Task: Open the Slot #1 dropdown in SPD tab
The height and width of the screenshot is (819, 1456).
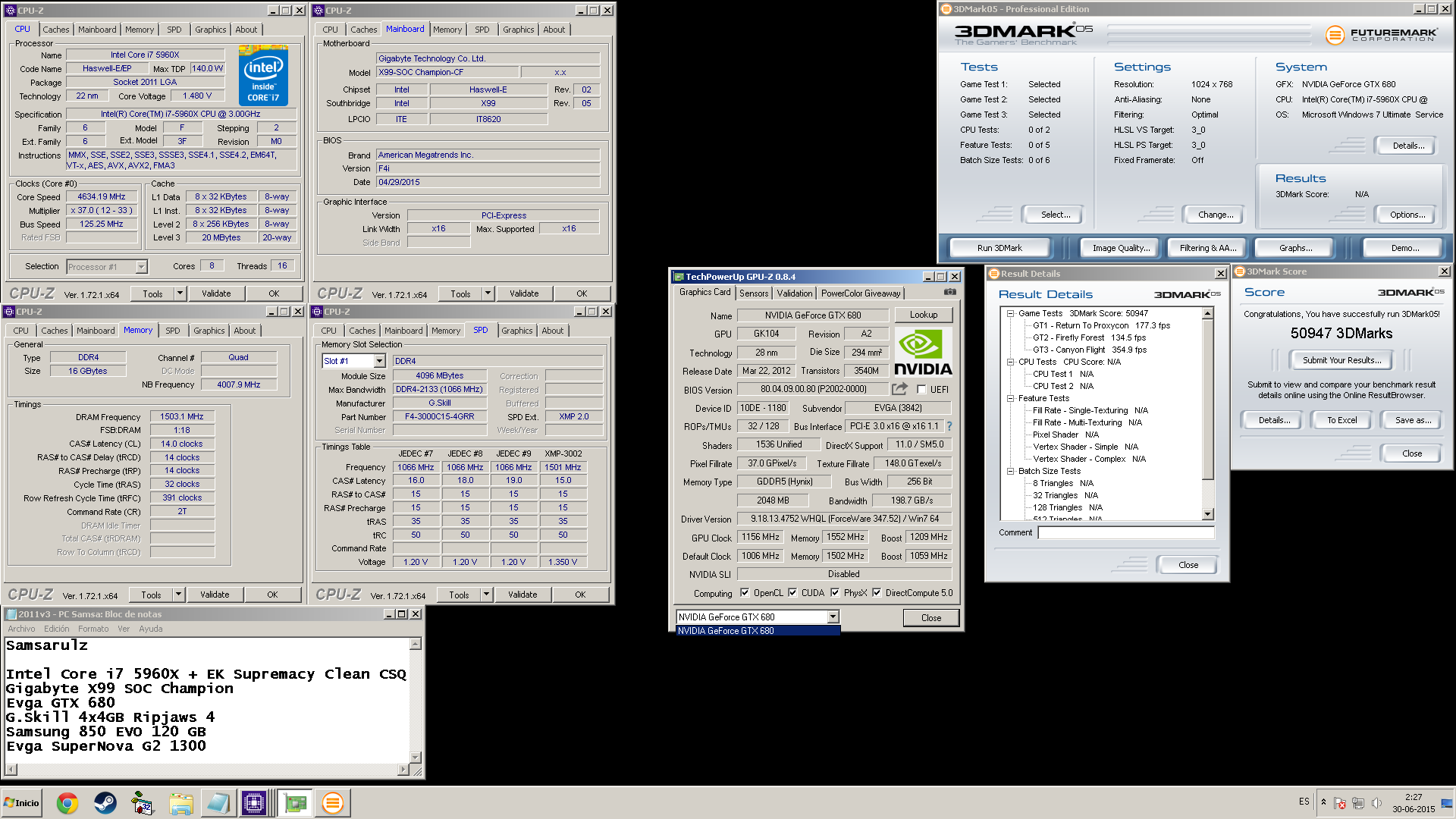Action: point(379,362)
